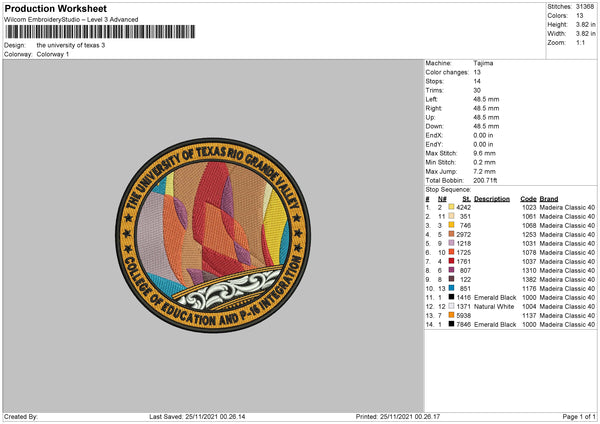Click the Stop Sequence heading

click(x=448, y=189)
